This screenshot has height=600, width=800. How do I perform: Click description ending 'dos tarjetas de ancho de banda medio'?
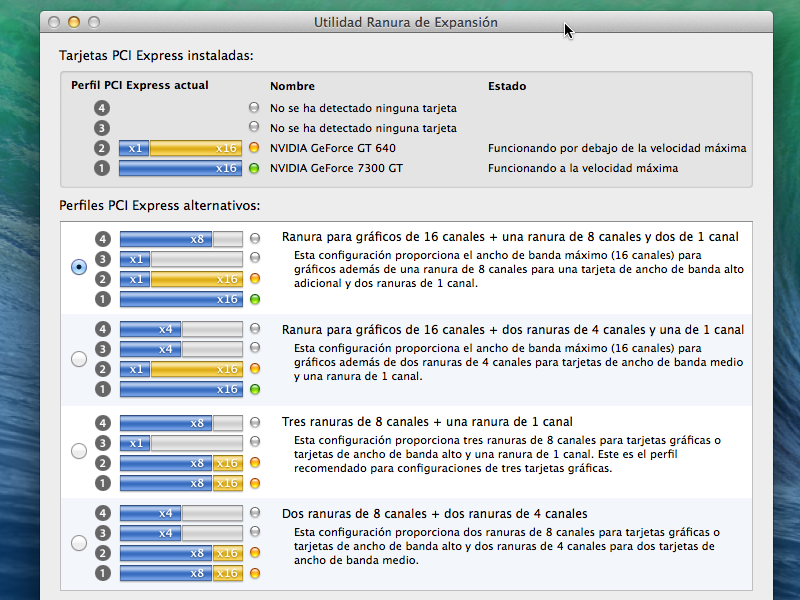coord(507,546)
